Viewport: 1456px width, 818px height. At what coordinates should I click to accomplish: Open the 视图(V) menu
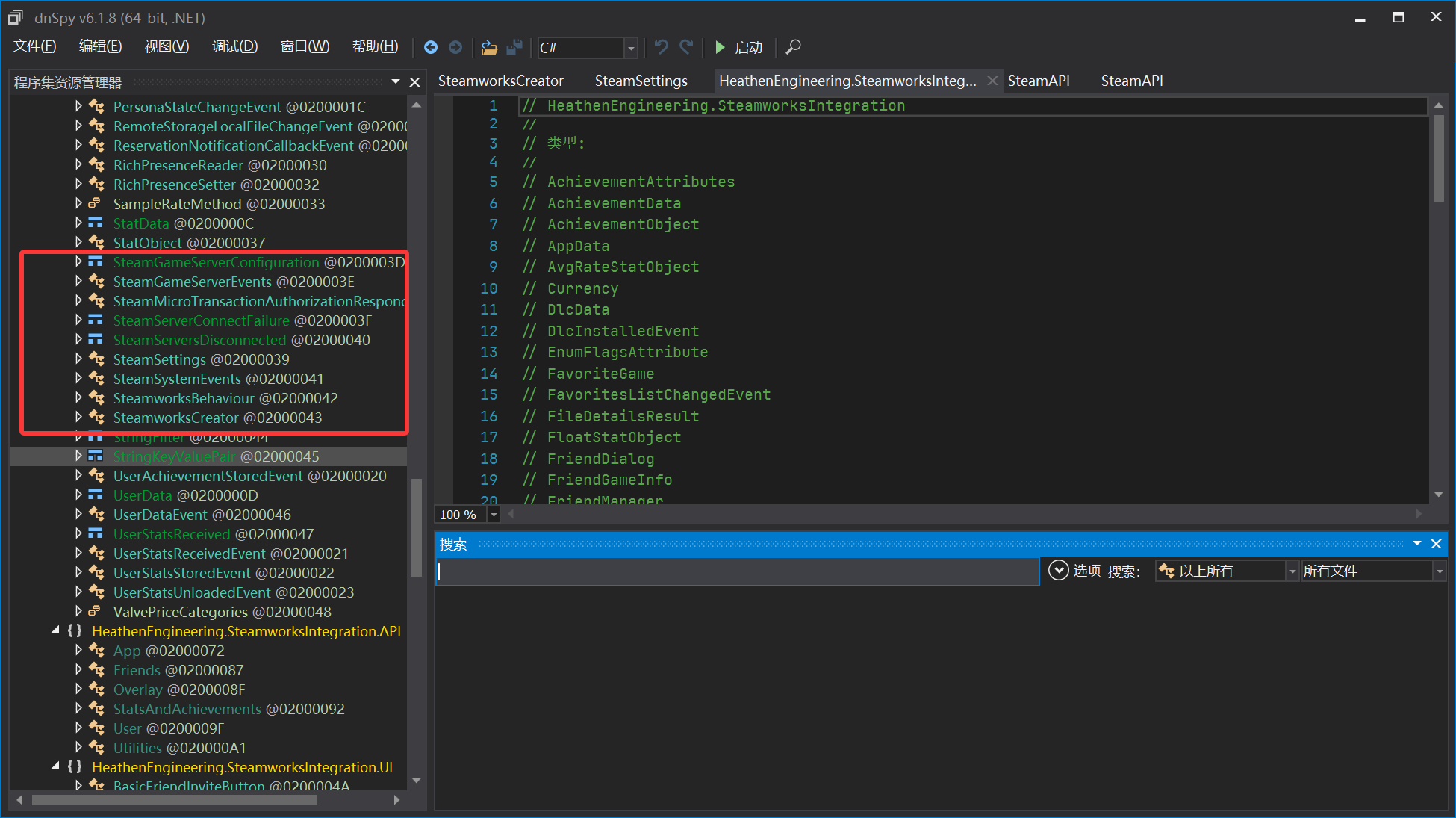pos(167,47)
